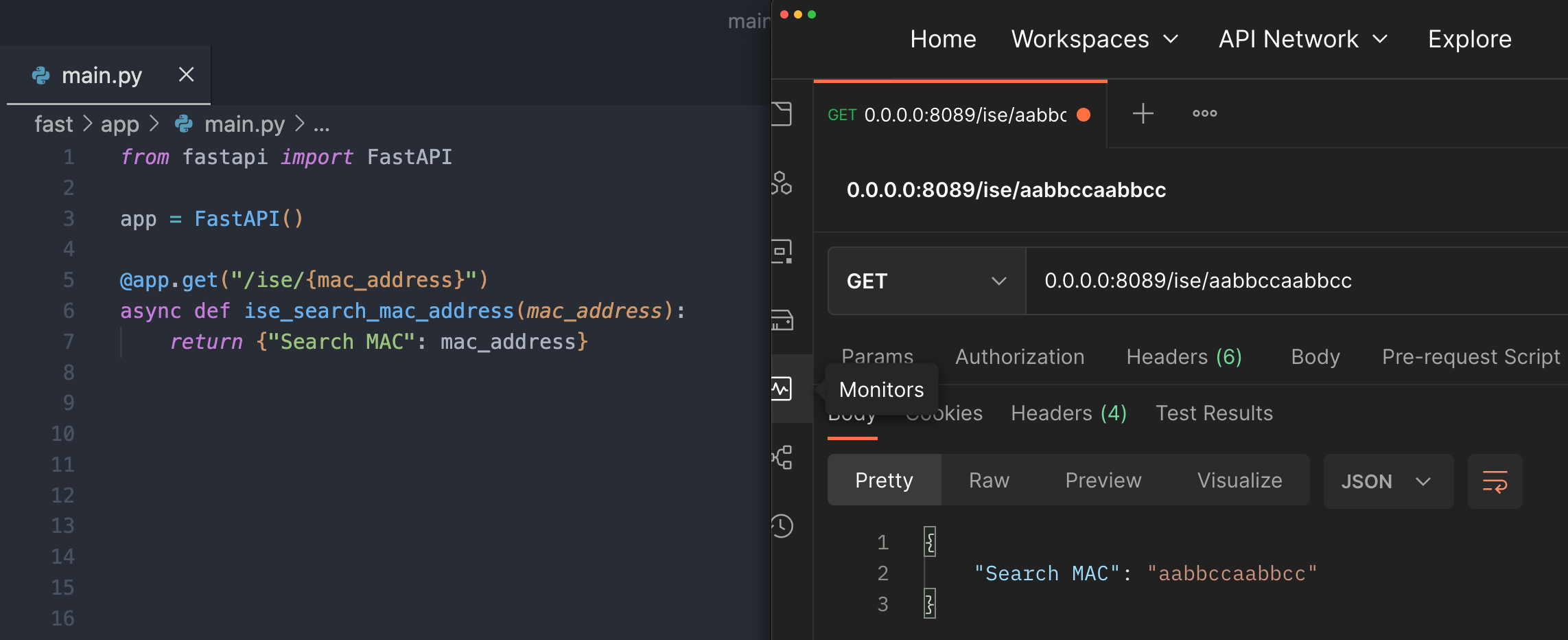Click the plus icon to add request tab
1568x640 pixels.
coord(1143,114)
